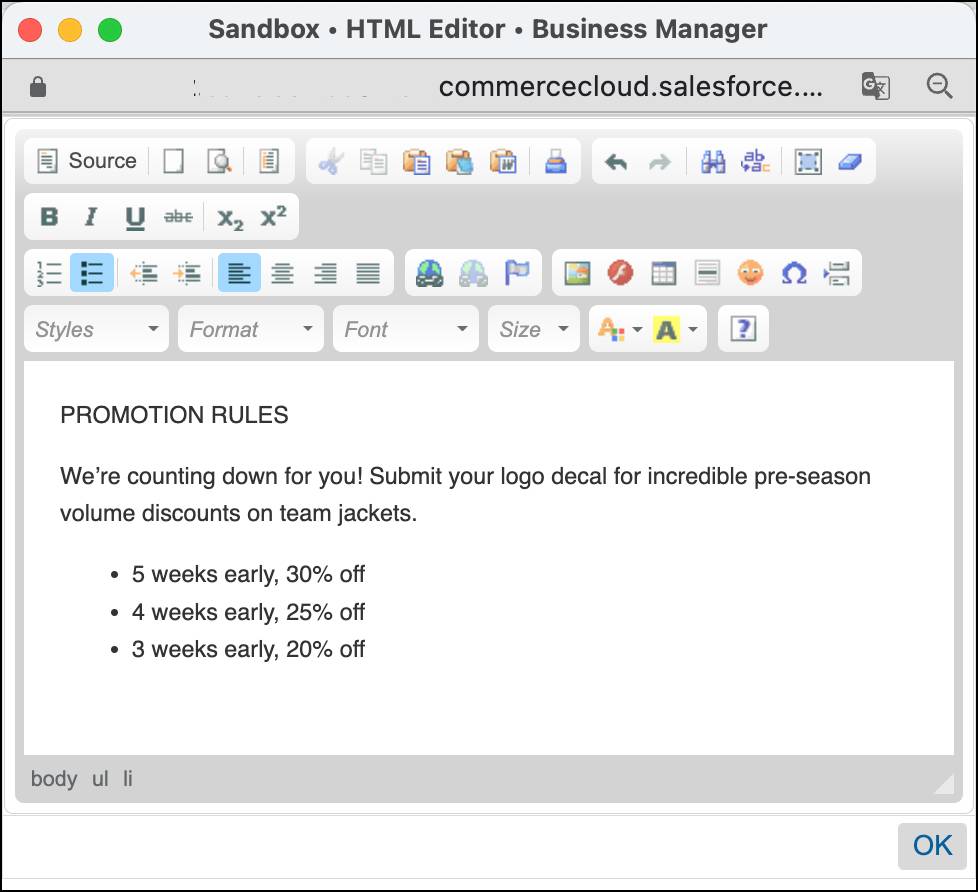This screenshot has width=978, height=892.
Task: Open the Templates icon
Action: click(269, 161)
